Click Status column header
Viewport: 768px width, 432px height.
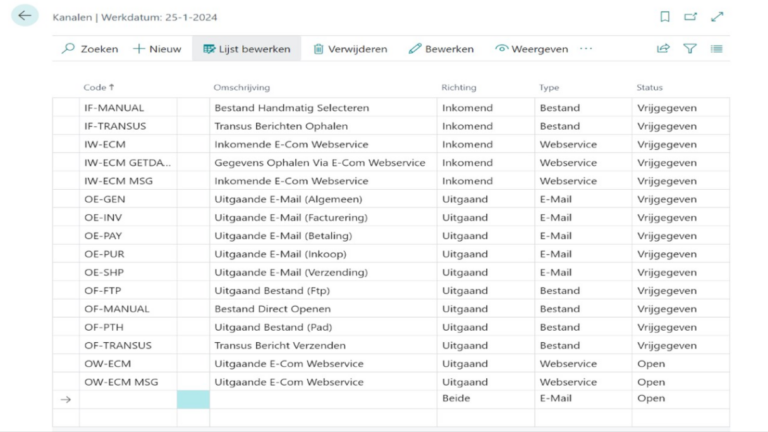tap(649, 87)
